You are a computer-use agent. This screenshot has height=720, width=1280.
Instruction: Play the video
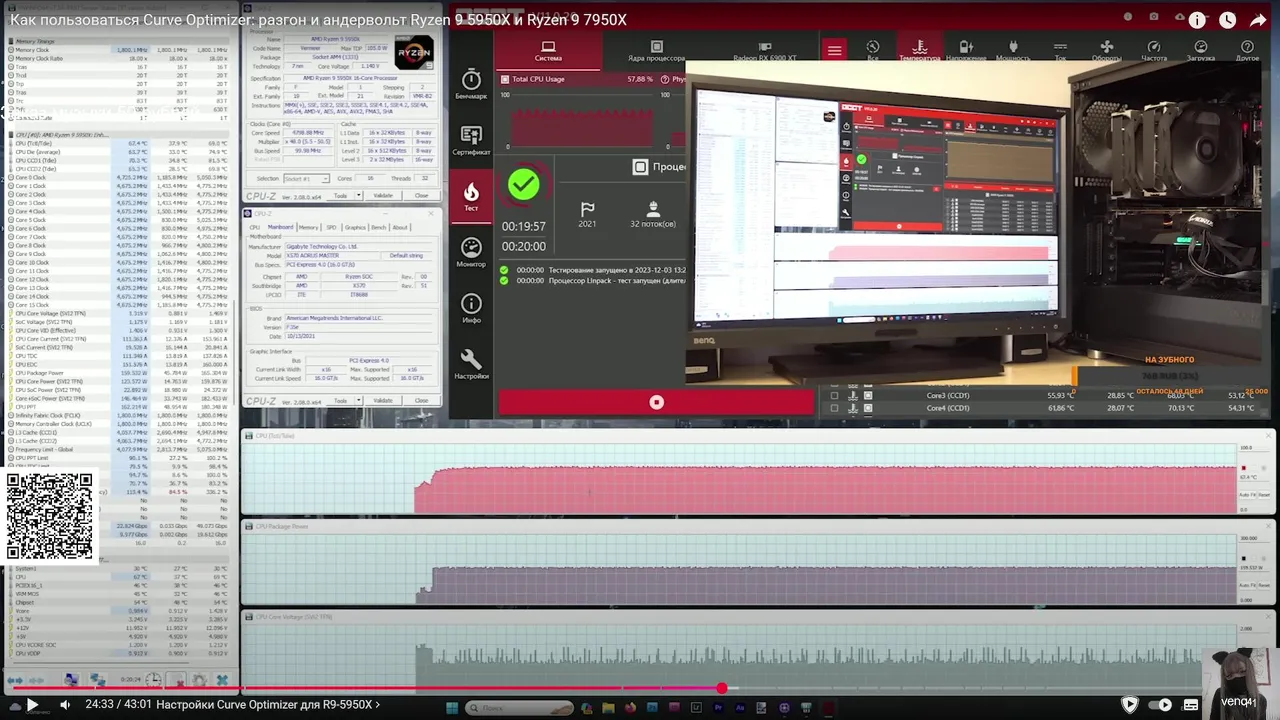(32, 705)
